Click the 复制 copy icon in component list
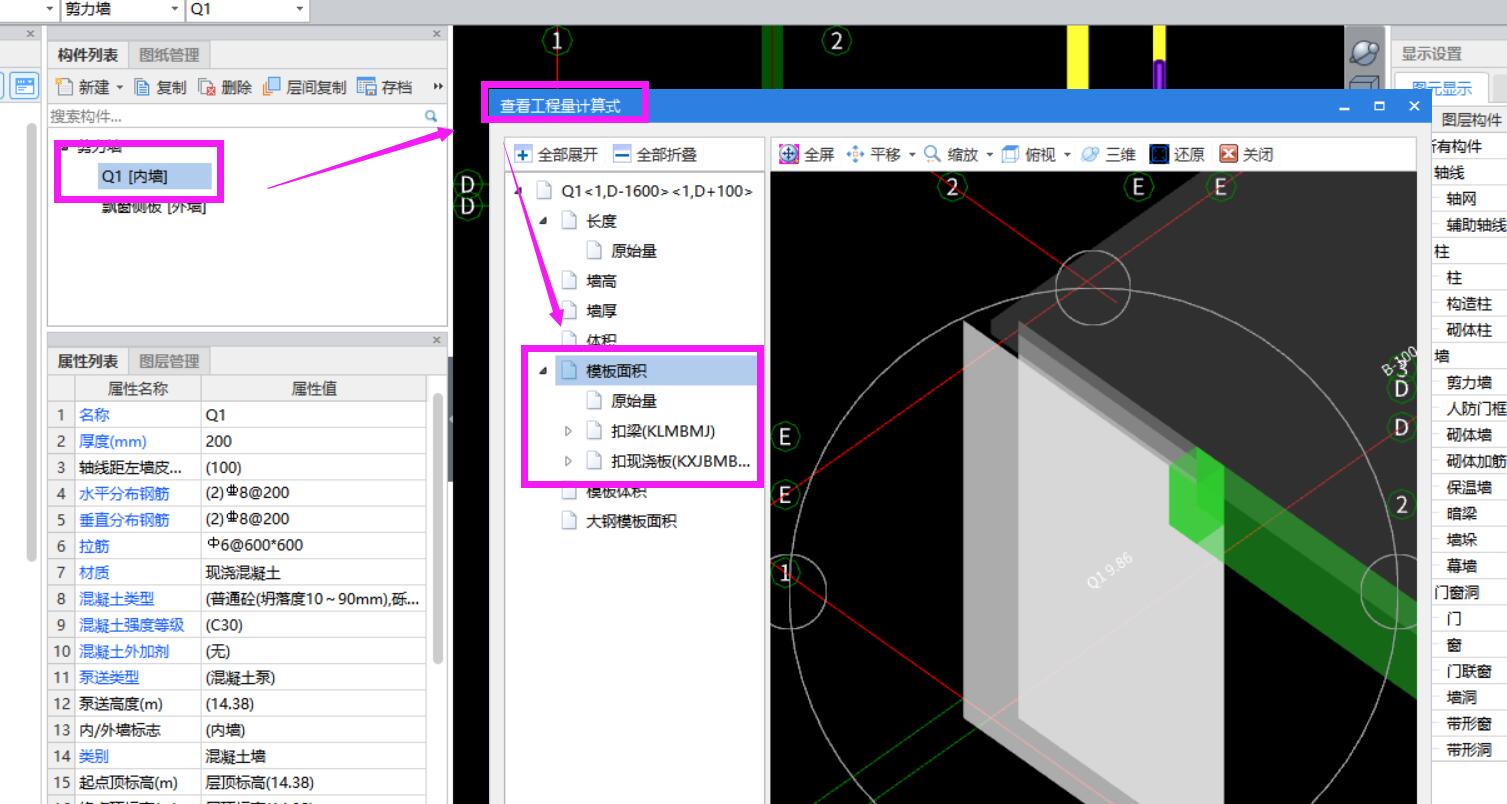The image size is (1507, 804). (x=141, y=87)
